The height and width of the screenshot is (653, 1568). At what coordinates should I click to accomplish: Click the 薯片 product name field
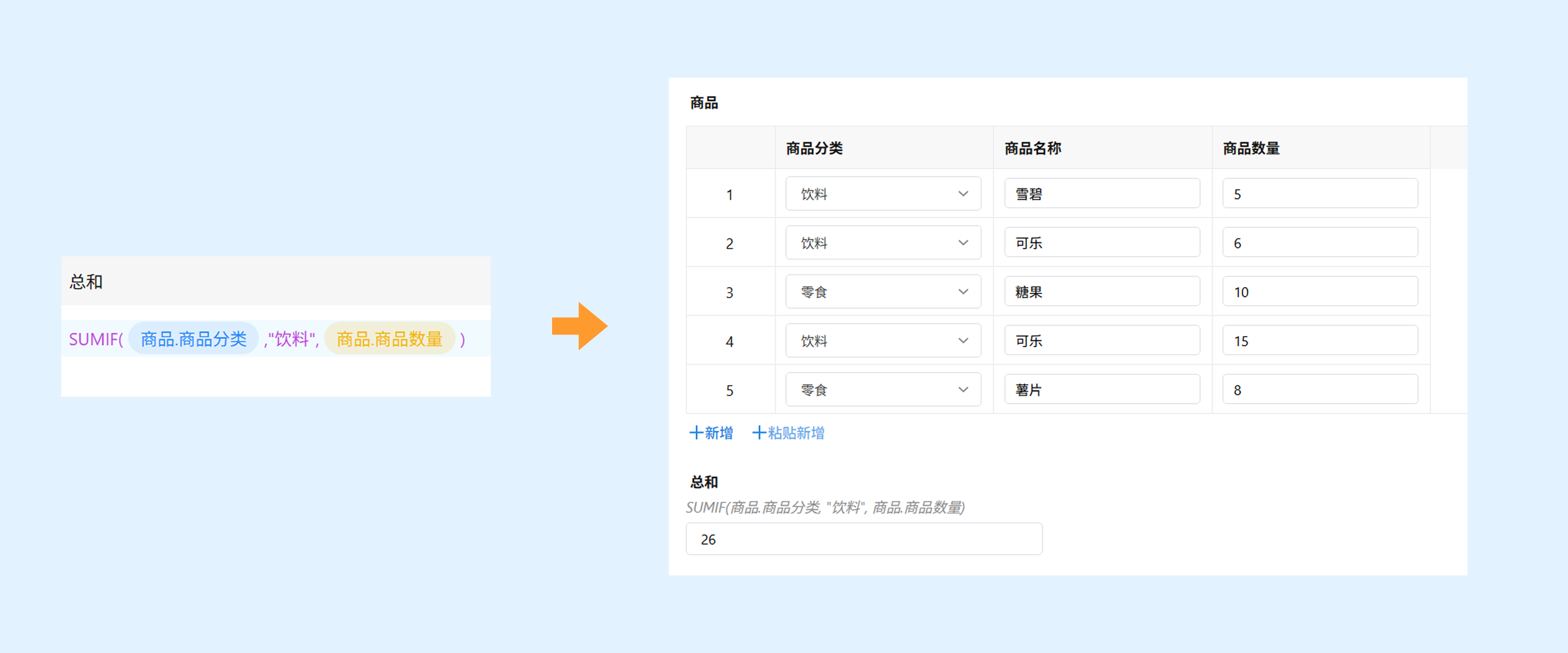tap(1102, 389)
